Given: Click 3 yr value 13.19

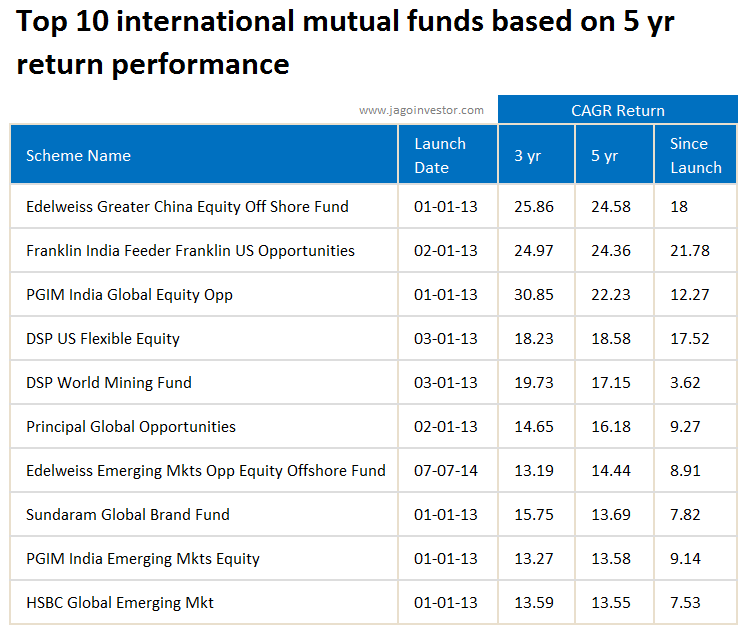Looking at the screenshot, I should pos(534,470).
